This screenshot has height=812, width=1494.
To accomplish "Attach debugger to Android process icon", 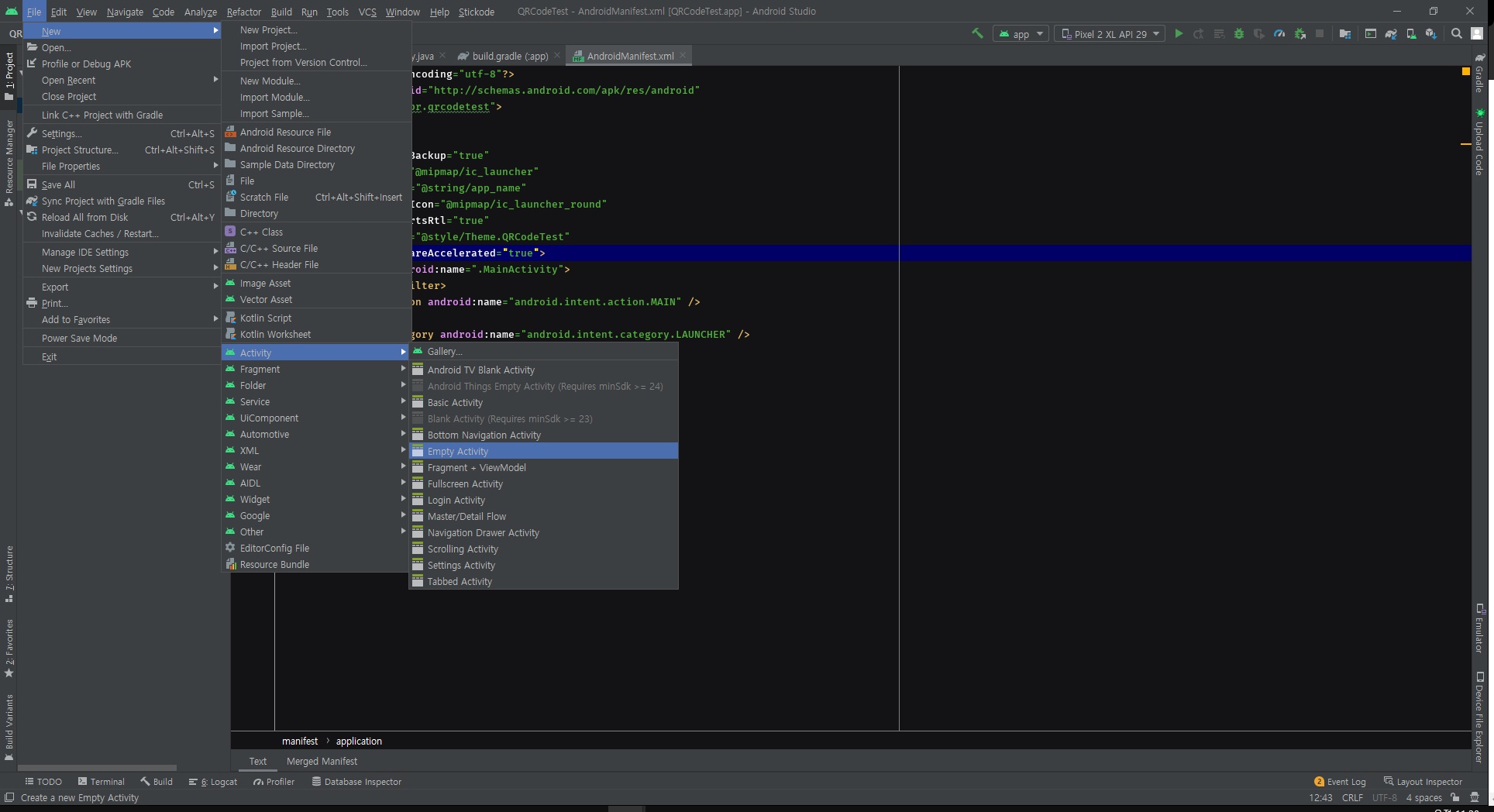I will click(1300, 33).
